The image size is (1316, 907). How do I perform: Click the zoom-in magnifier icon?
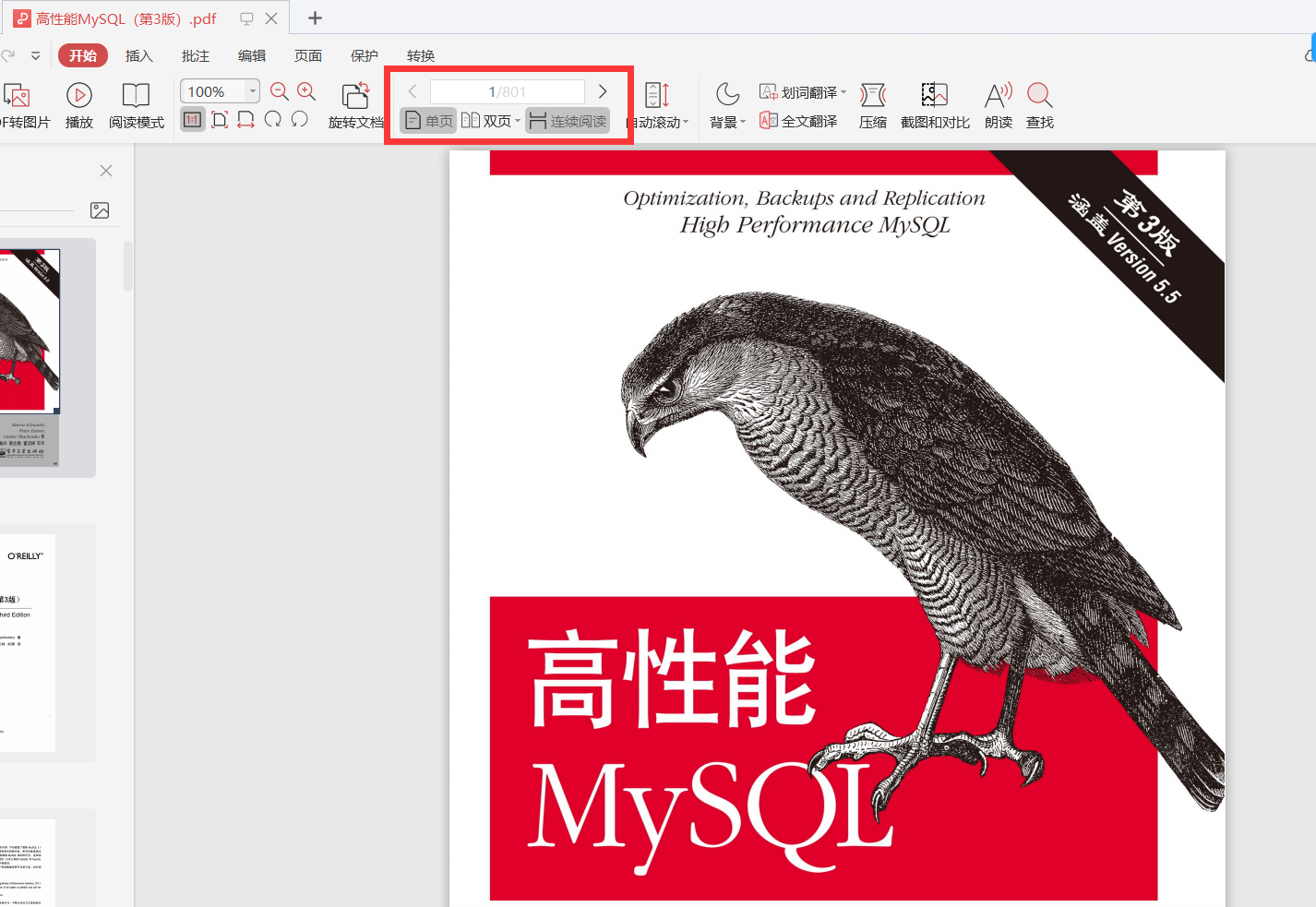tap(306, 91)
